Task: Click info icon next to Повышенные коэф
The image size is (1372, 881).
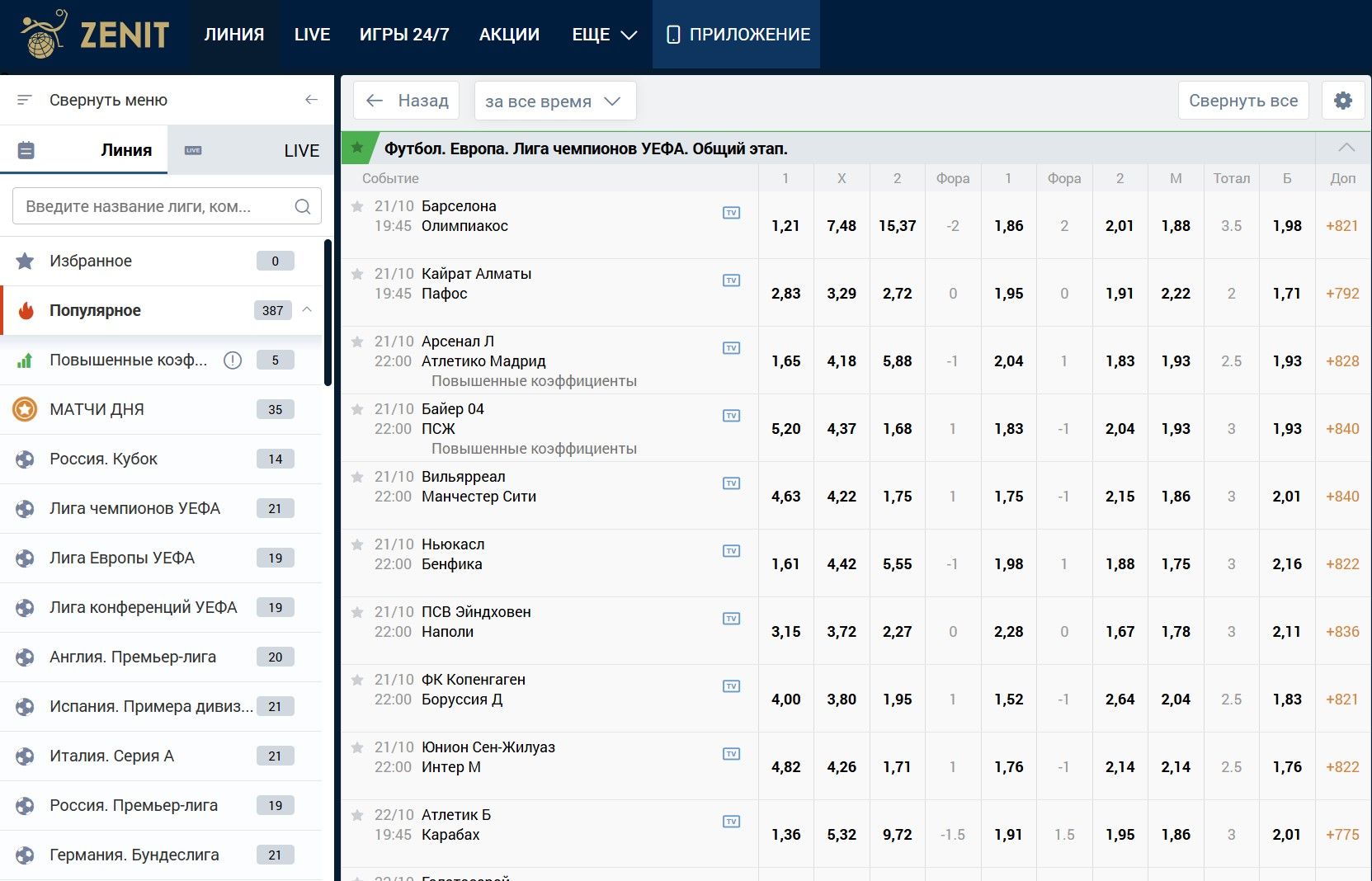Action: click(233, 360)
